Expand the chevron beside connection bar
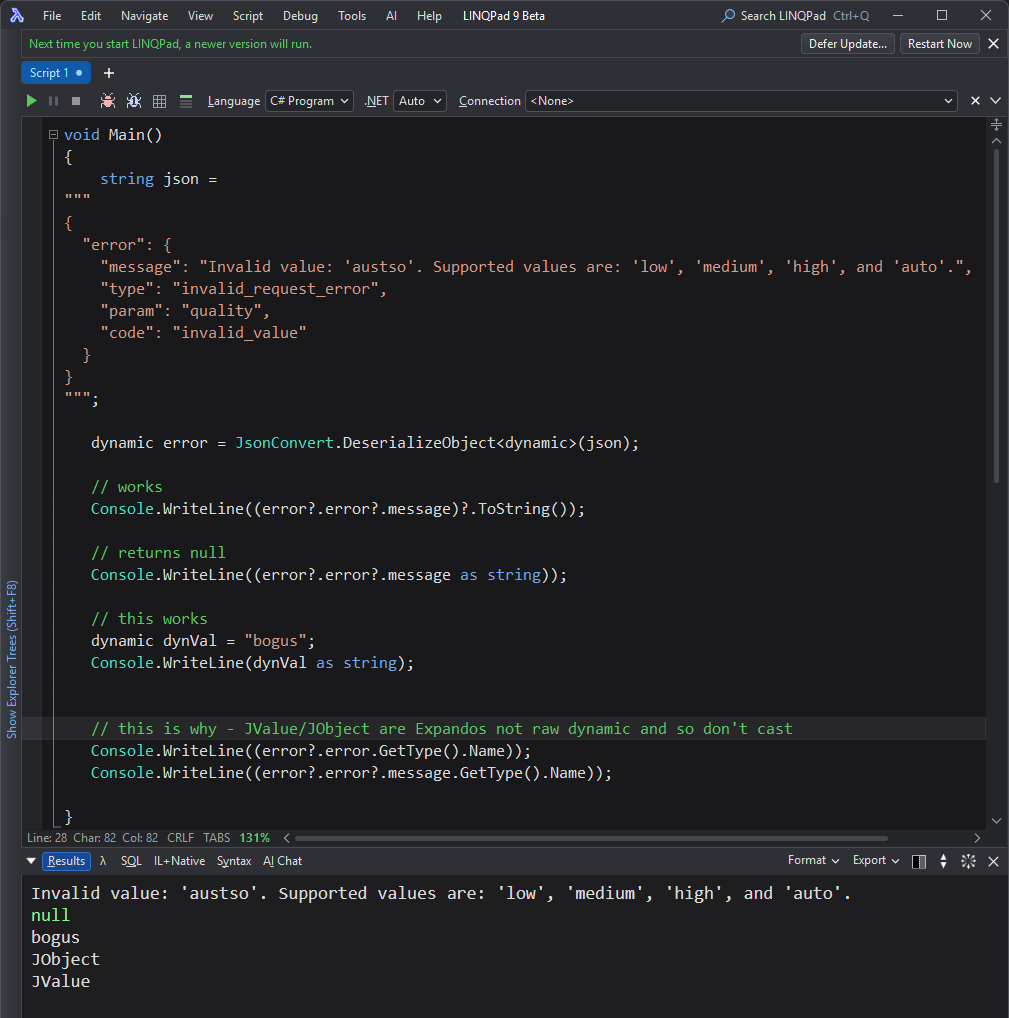The height and width of the screenshot is (1018, 1009). tap(995, 101)
